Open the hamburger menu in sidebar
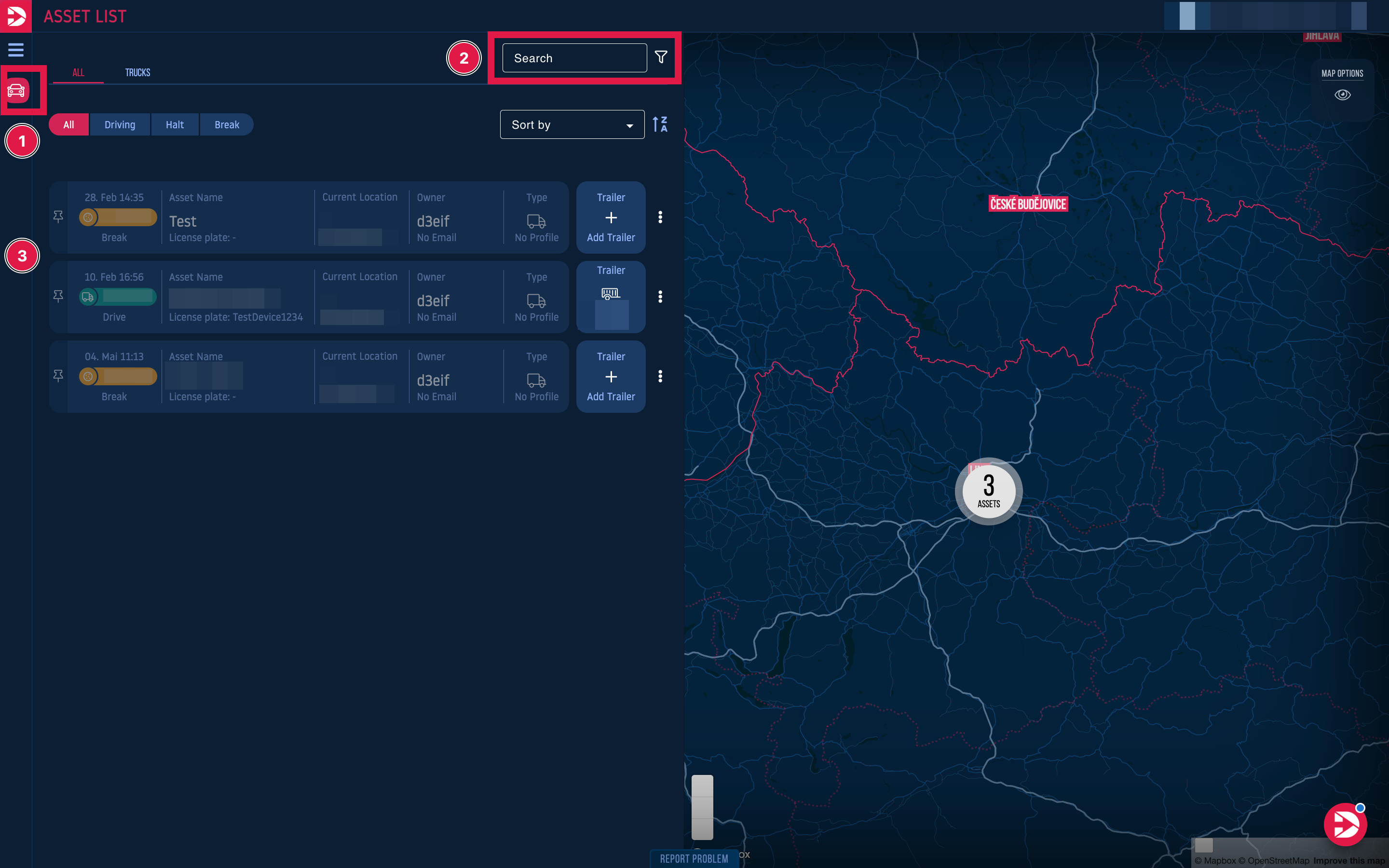Screen dimensions: 1389x868 point(15,50)
